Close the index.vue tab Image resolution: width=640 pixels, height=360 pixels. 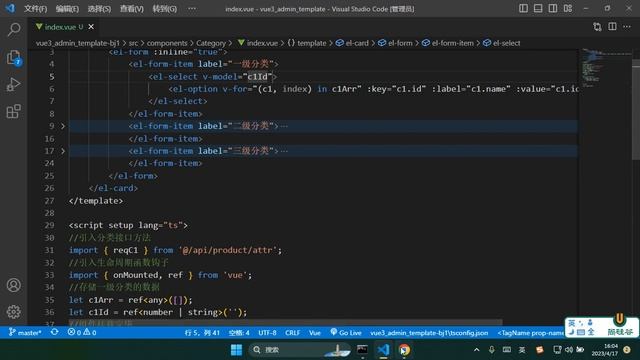pos(91,27)
